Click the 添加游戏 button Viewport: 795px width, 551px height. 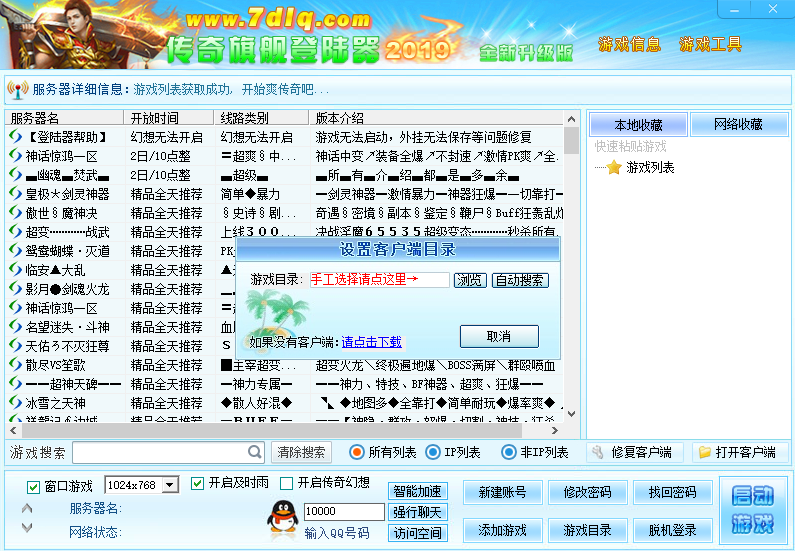tap(502, 530)
